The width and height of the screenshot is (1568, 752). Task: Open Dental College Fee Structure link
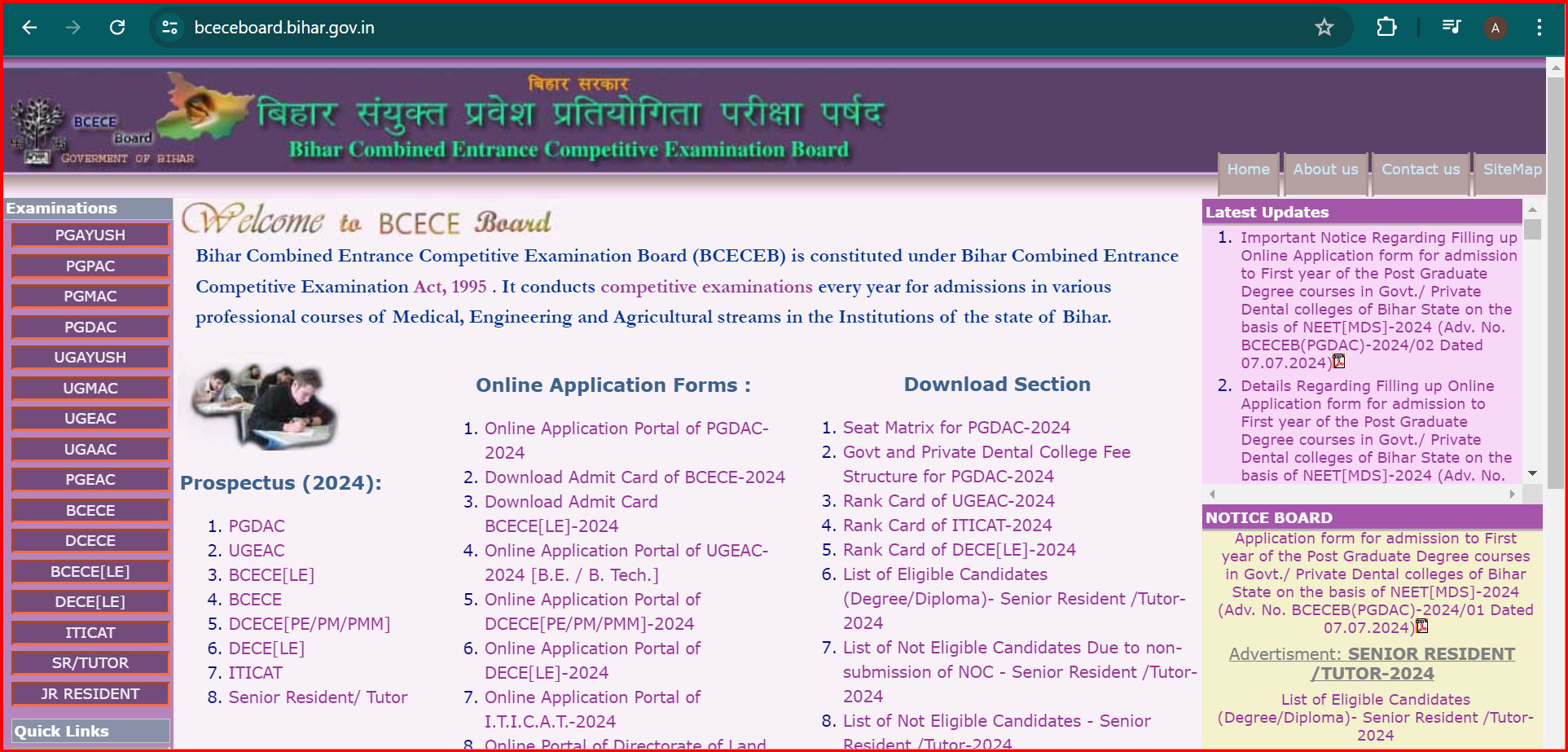coord(986,464)
